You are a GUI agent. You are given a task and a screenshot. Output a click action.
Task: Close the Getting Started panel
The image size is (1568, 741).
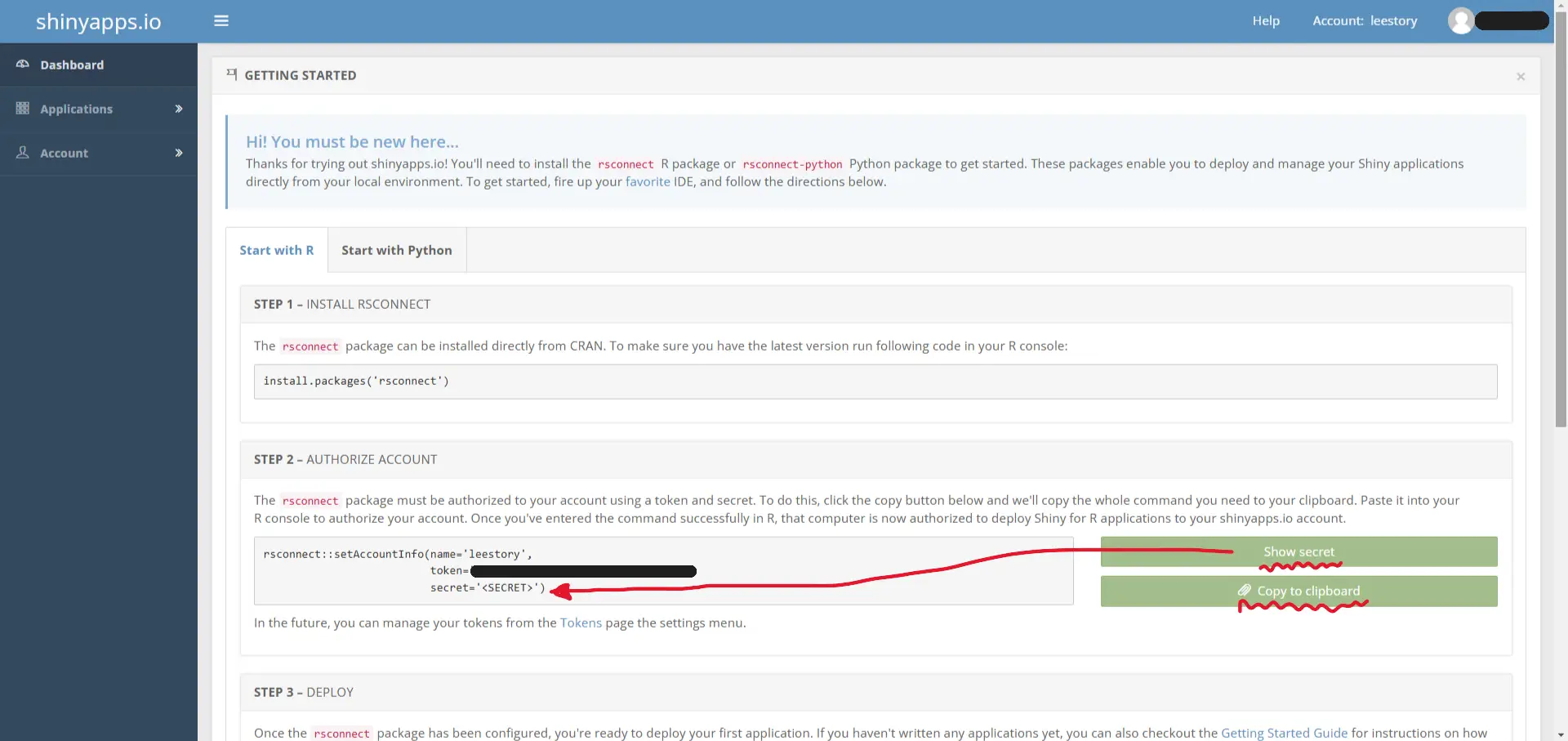pos(1521,77)
